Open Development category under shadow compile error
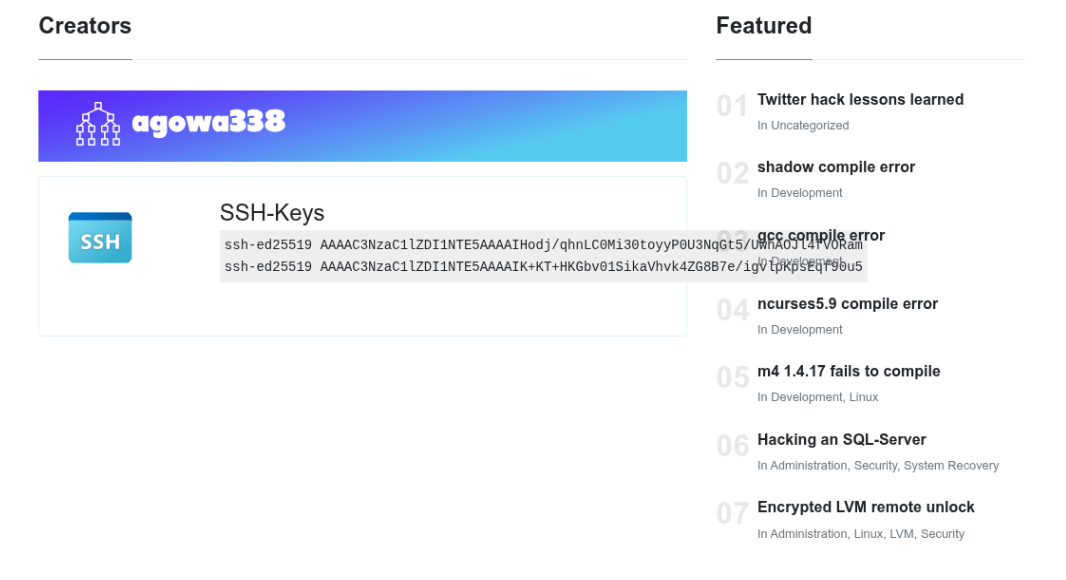This screenshot has width=1066, height=580. (x=806, y=193)
